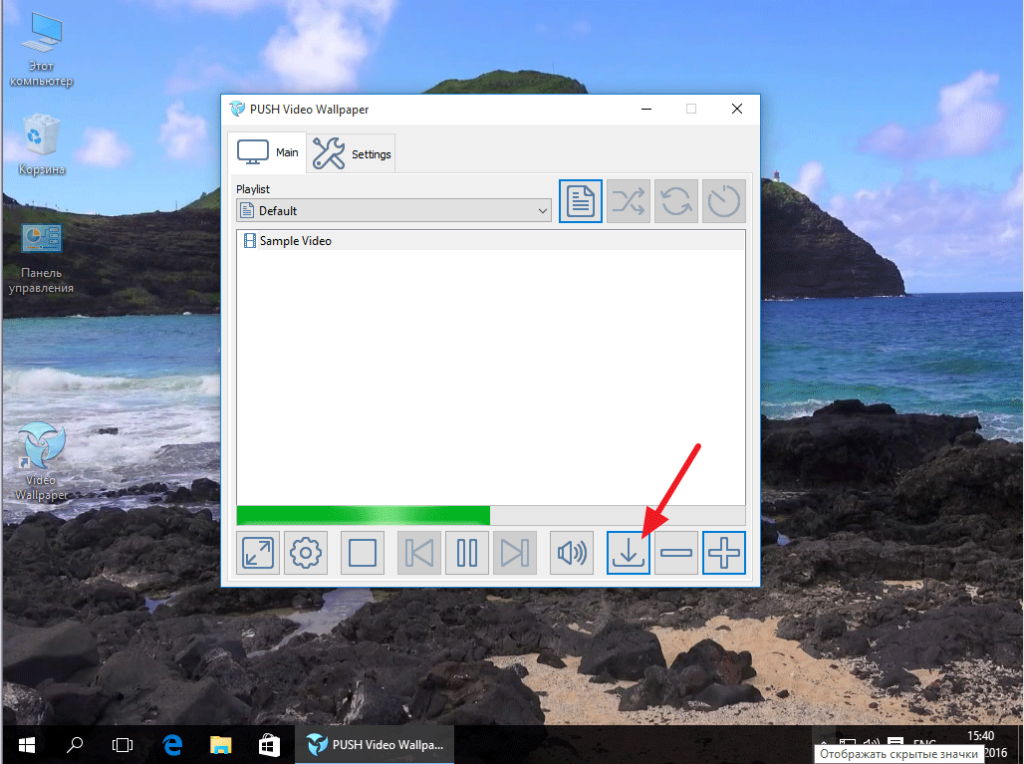Switch to the Settings tab
Image resolution: width=1024 pixels, height=764 pixels.
point(352,154)
